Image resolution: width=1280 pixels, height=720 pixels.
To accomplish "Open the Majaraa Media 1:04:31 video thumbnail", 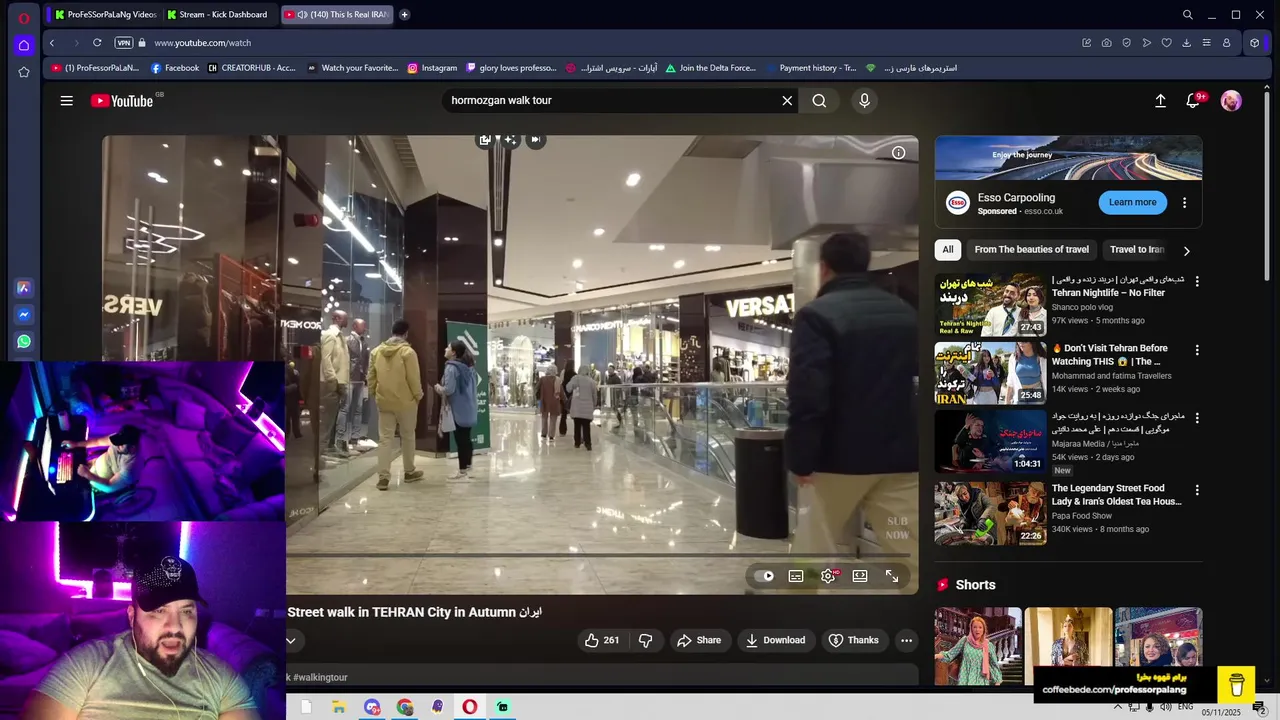I will tap(990, 441).
